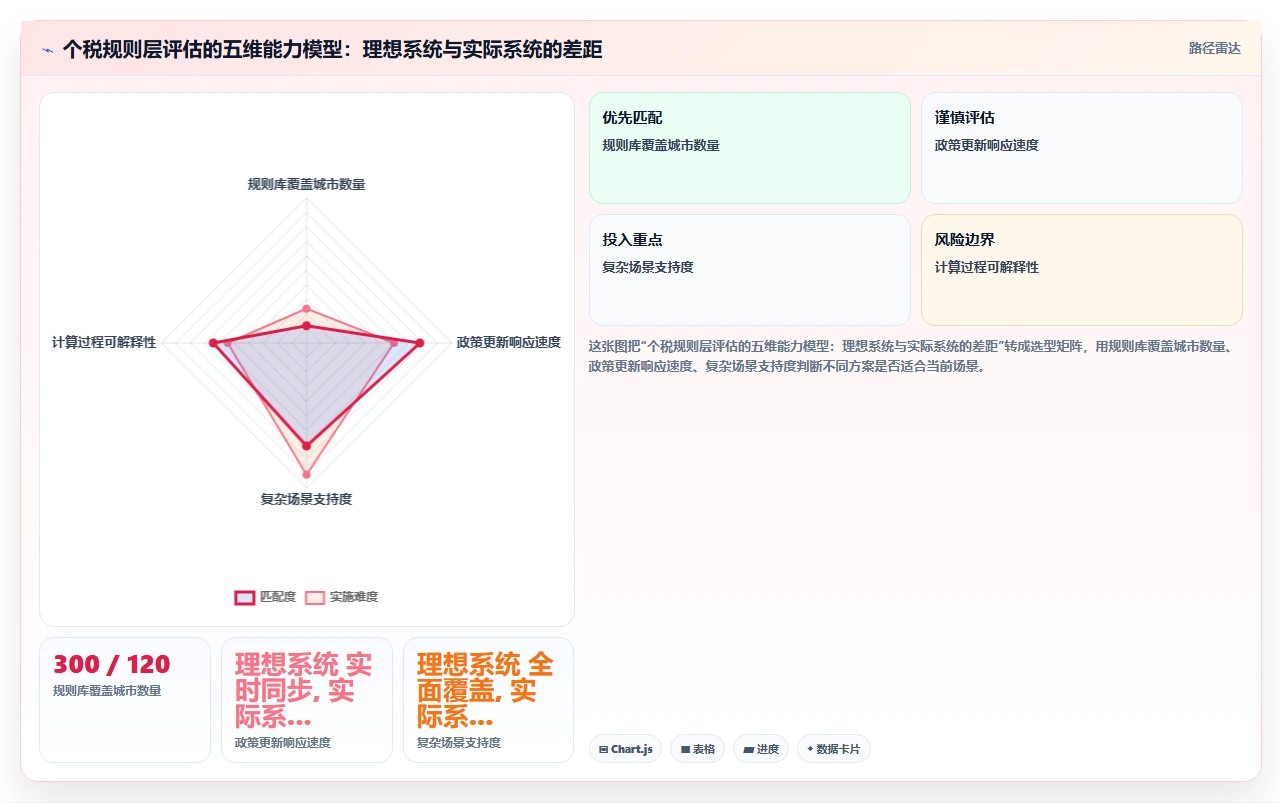Click the 复杂场景支持度 radar axis label
Screen dimensions: 1282x803
click(x=307, y=499)
